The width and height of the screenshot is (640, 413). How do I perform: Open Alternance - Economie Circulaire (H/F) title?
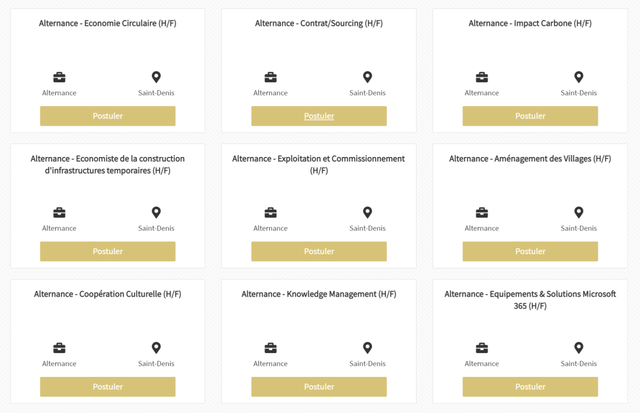108,23
